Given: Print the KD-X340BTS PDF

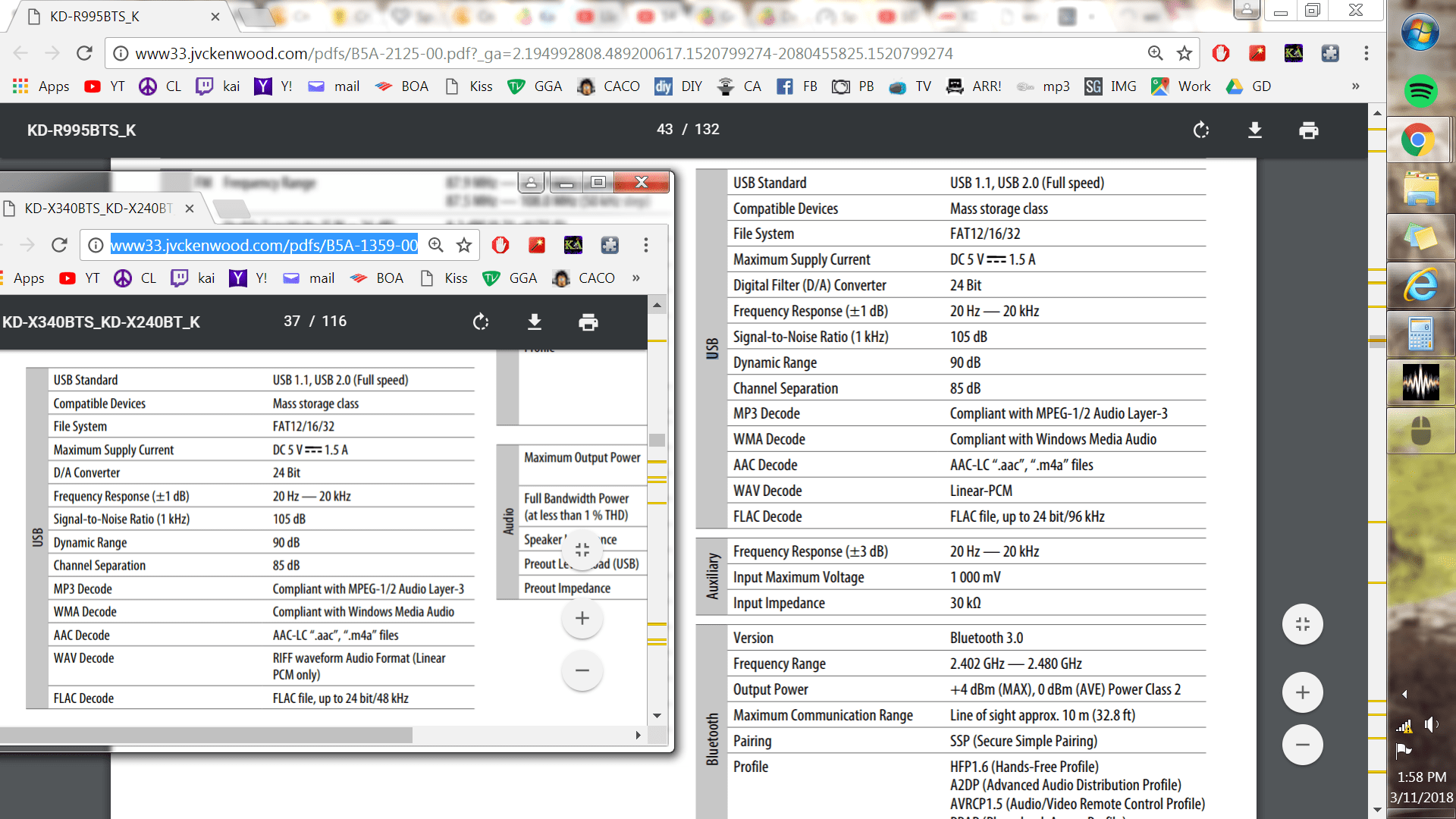Looking at the screenshot, I should (588, 322).
